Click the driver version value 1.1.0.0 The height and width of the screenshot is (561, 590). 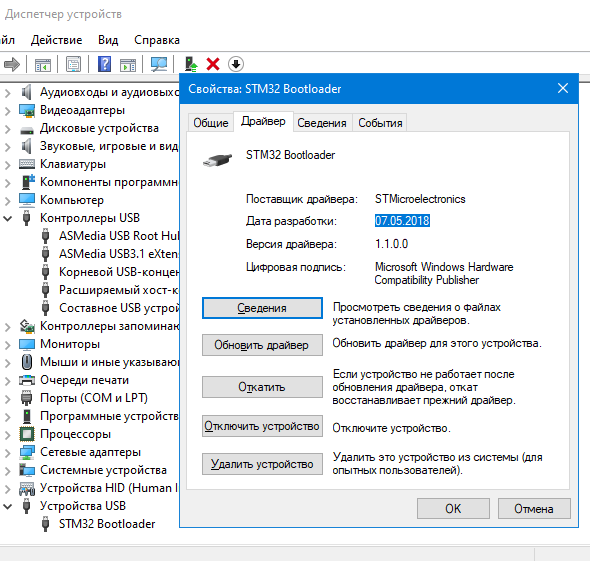coord(391,244)
